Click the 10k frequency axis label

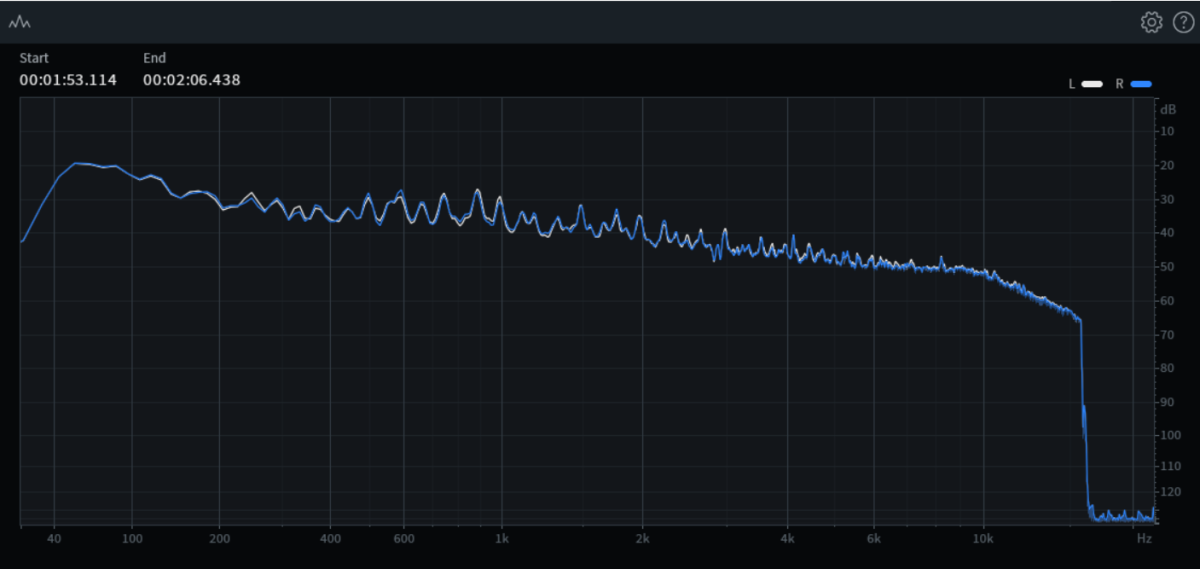pyautogui.click(x=983, y=538)
